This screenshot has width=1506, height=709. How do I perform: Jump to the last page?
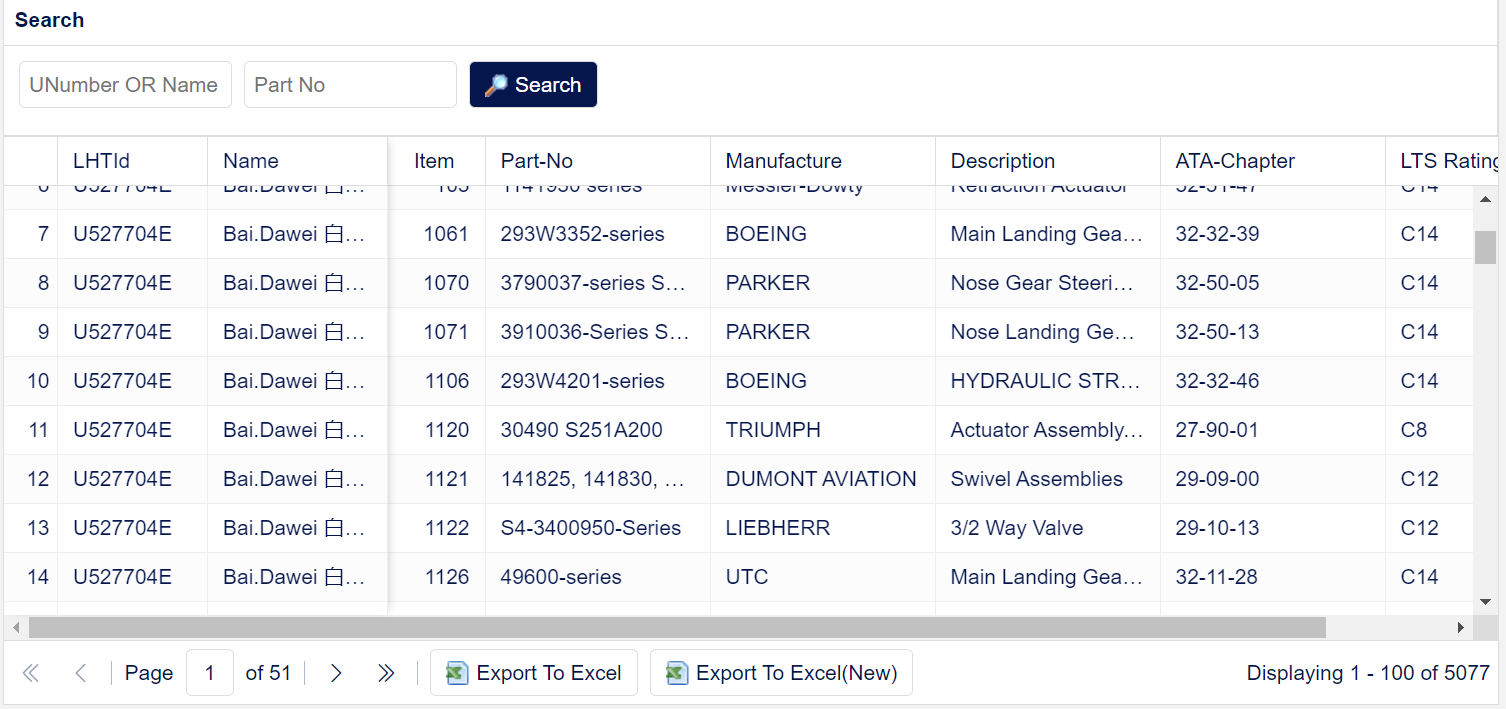point(386,673)
